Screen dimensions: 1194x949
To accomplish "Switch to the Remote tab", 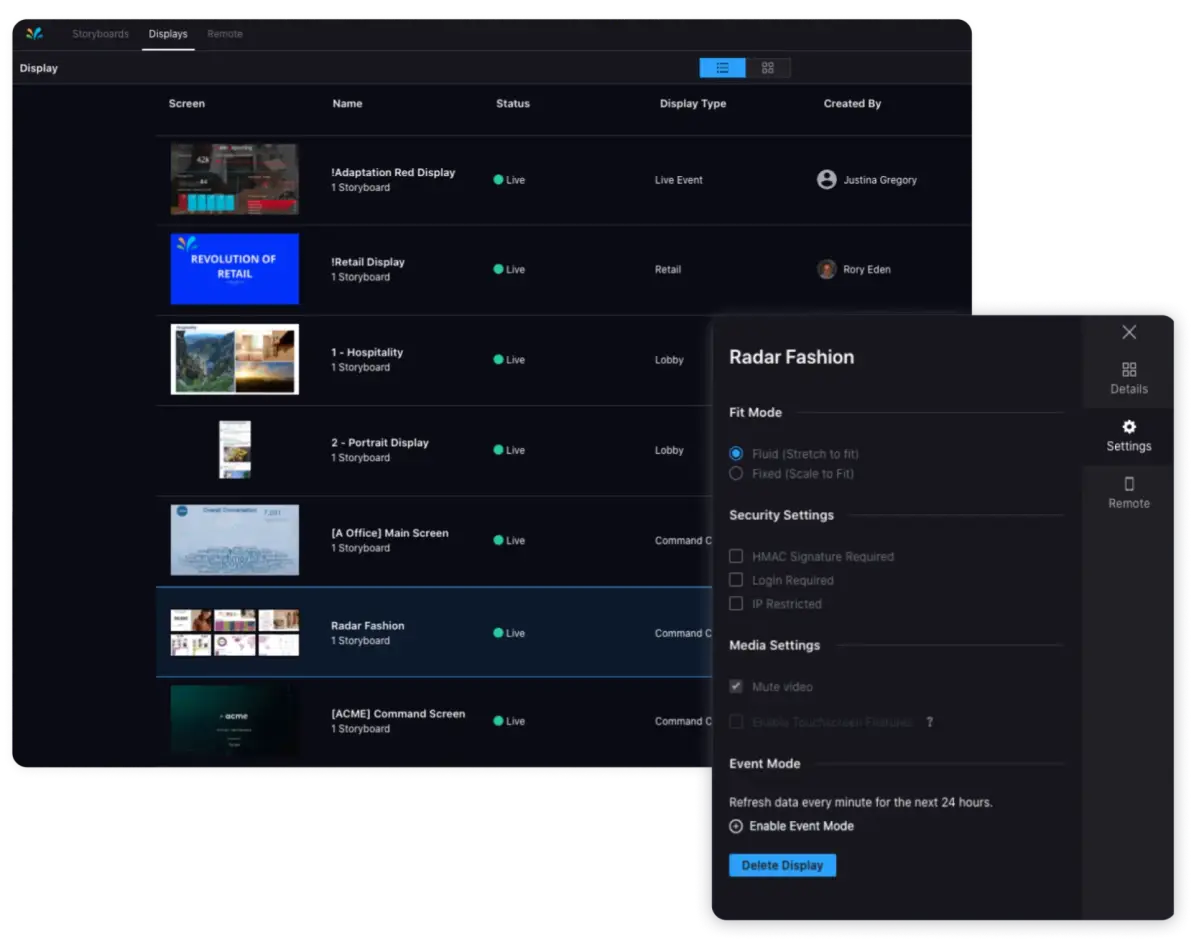I will coord(224,33).
